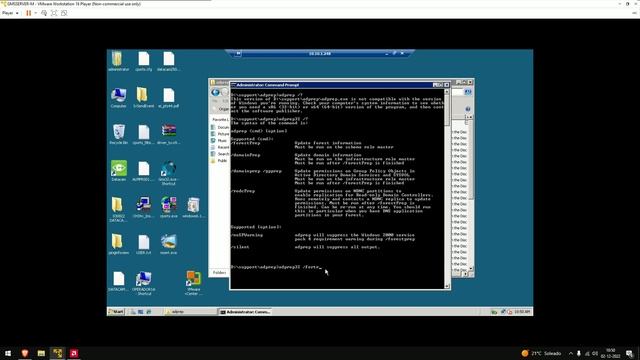
Task: Open the red app icon on the host taskbar
Action: pos(74,353)
